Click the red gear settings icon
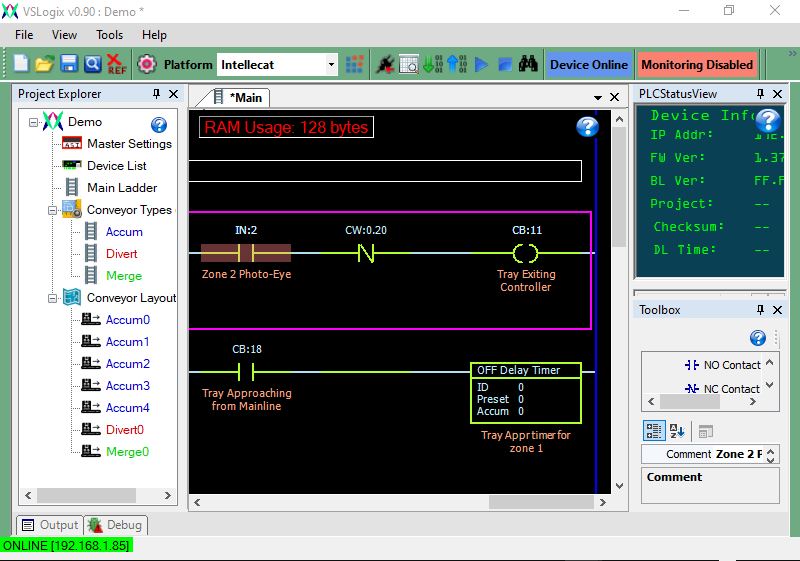The image size is (800, 561). click(147, 64)
